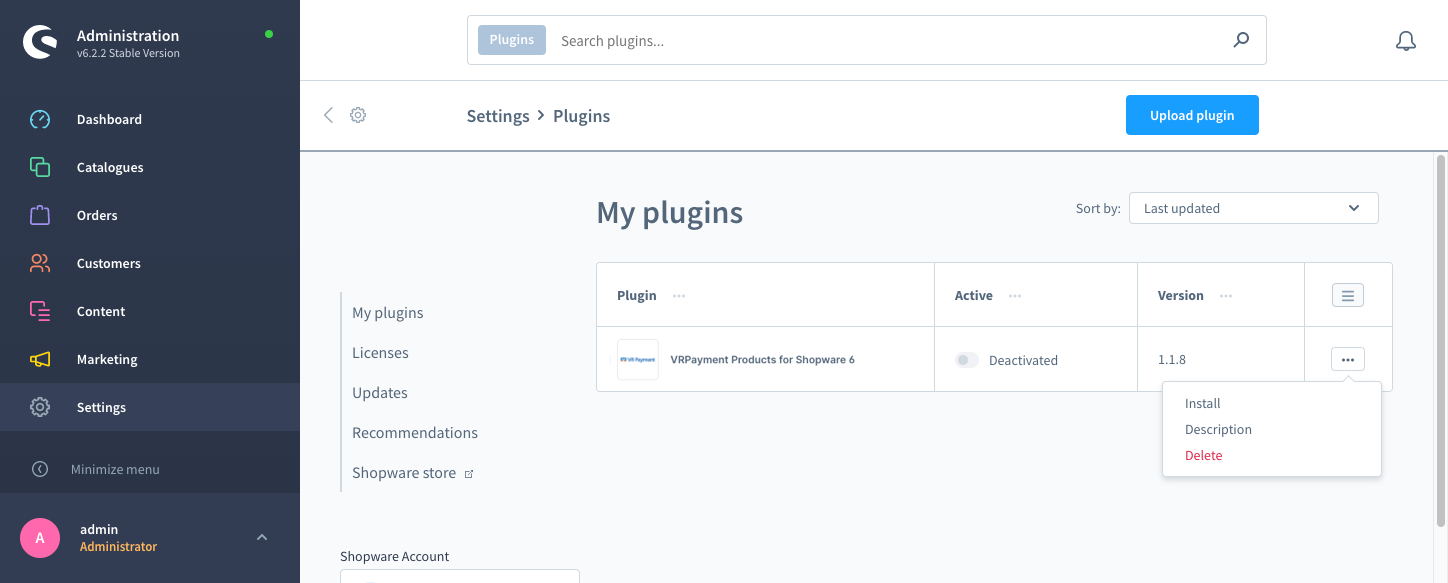The height and width of the screenshot is (583, 1448).
Task: Click the Active column options dots
Action: tap(1014, 296)
